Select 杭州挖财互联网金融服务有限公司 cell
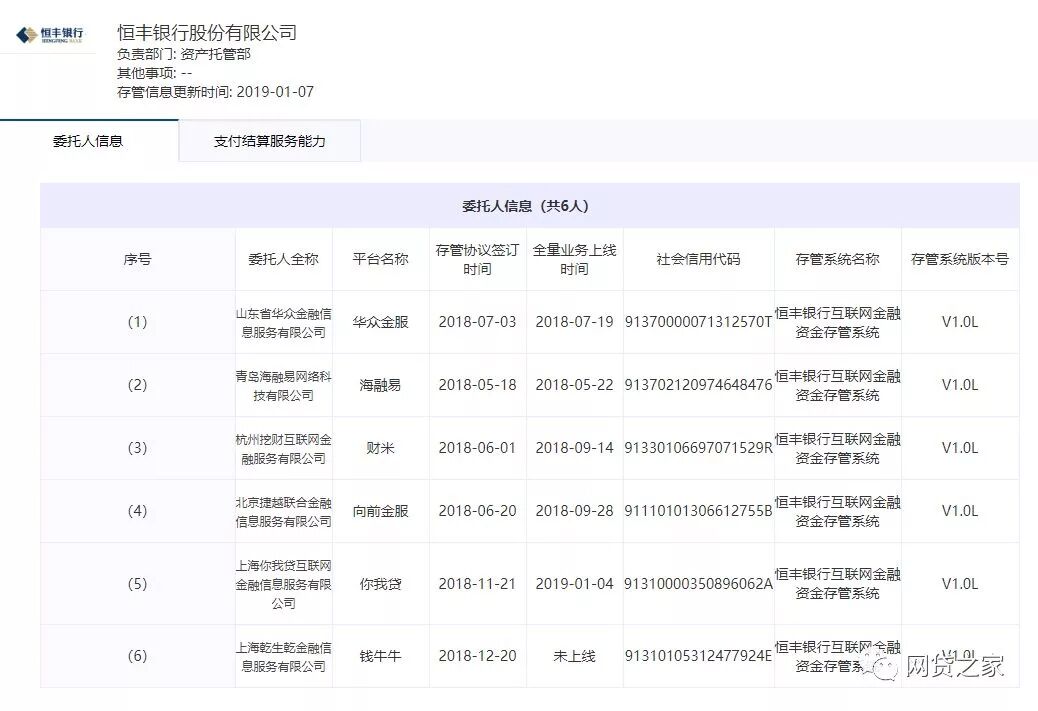Image resolution: width=1038 pixels, height=711 pixels. (283, 448)
